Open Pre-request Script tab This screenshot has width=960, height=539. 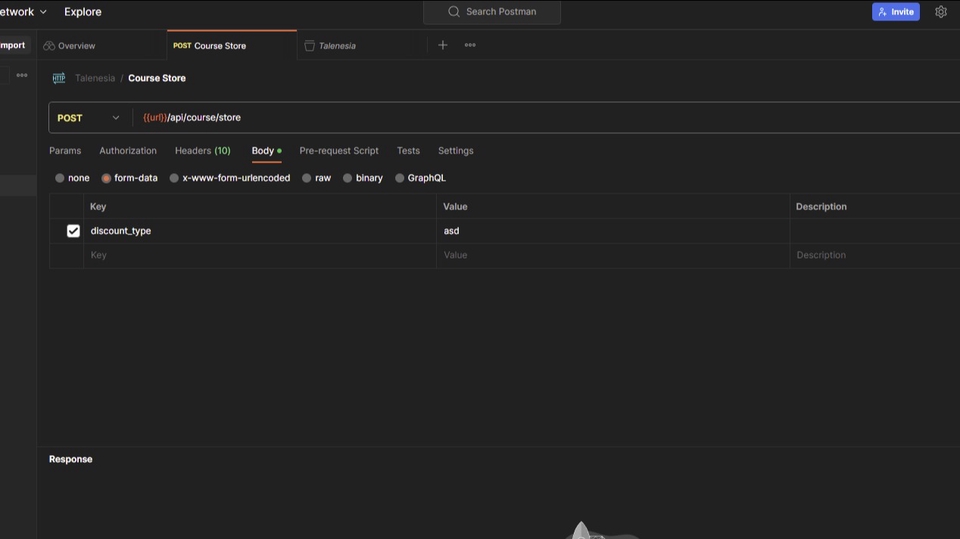[339, 151]
